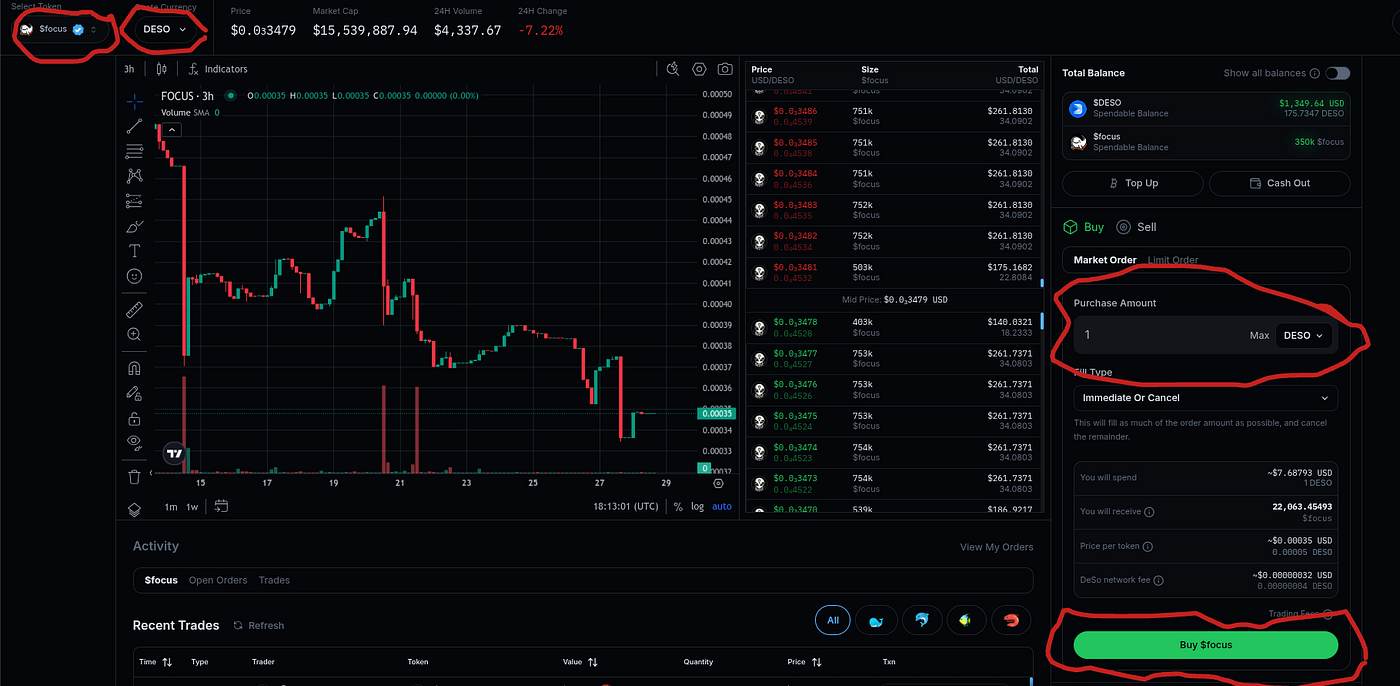Screen dimensions: 1400x686
Task: Select the zoom in tool
Action: 134,334
